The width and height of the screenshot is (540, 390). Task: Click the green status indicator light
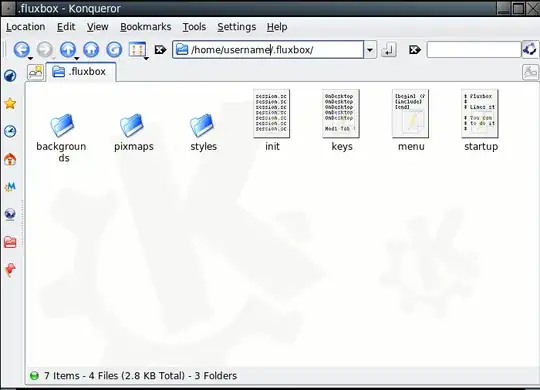click(x=34, y=376)
